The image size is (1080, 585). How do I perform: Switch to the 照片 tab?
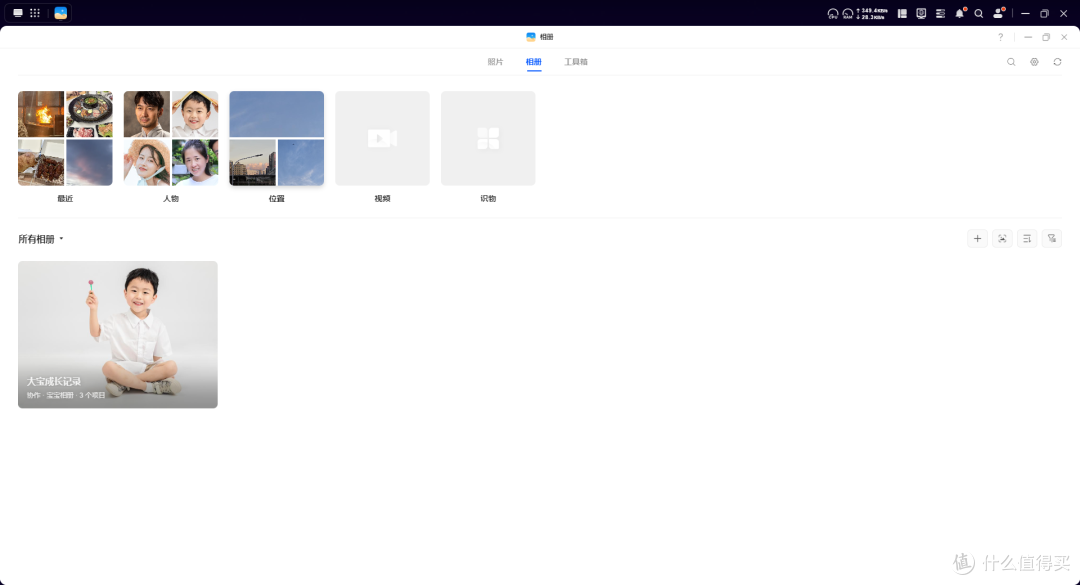[495, 62]
